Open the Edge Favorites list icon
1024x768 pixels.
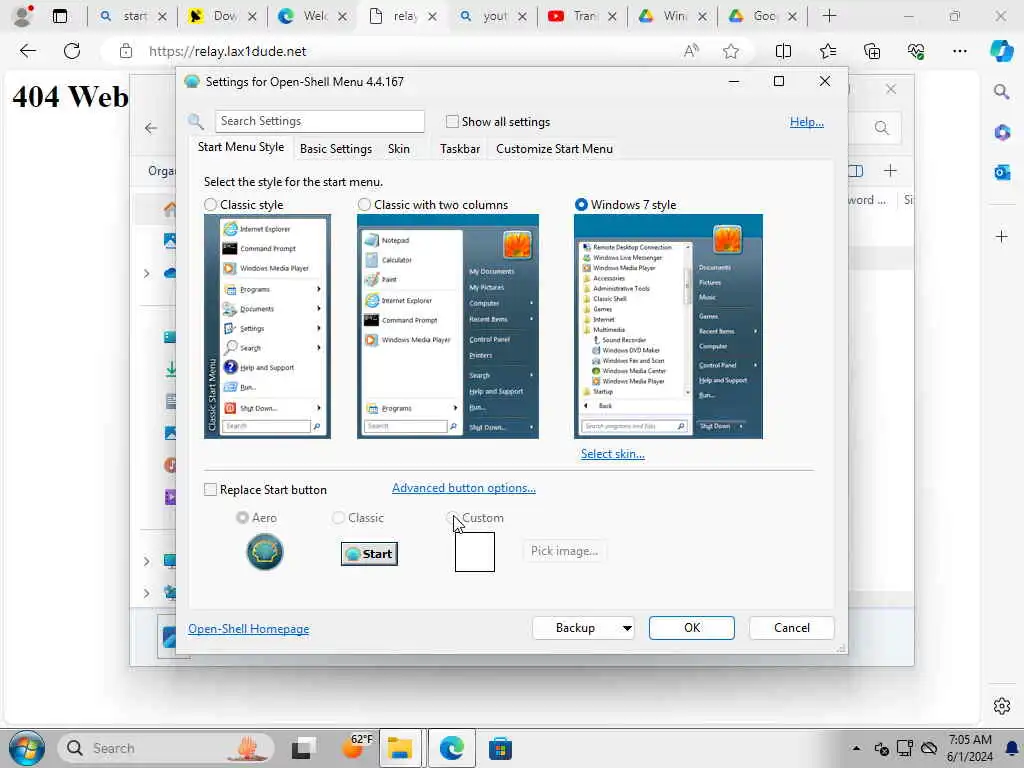click(x=827, y=51)
